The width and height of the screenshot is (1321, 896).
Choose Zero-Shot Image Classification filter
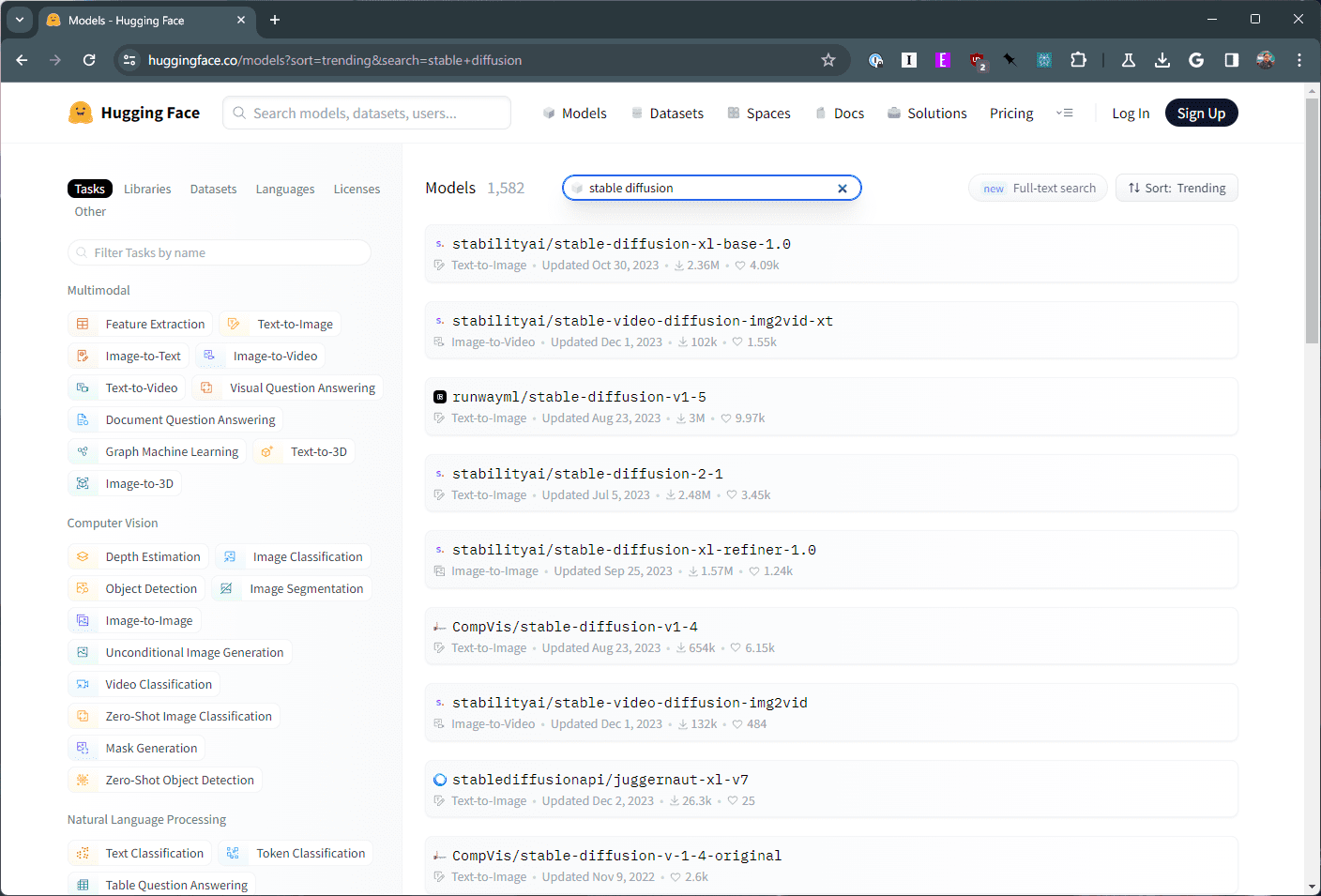(x=175, y=716)
